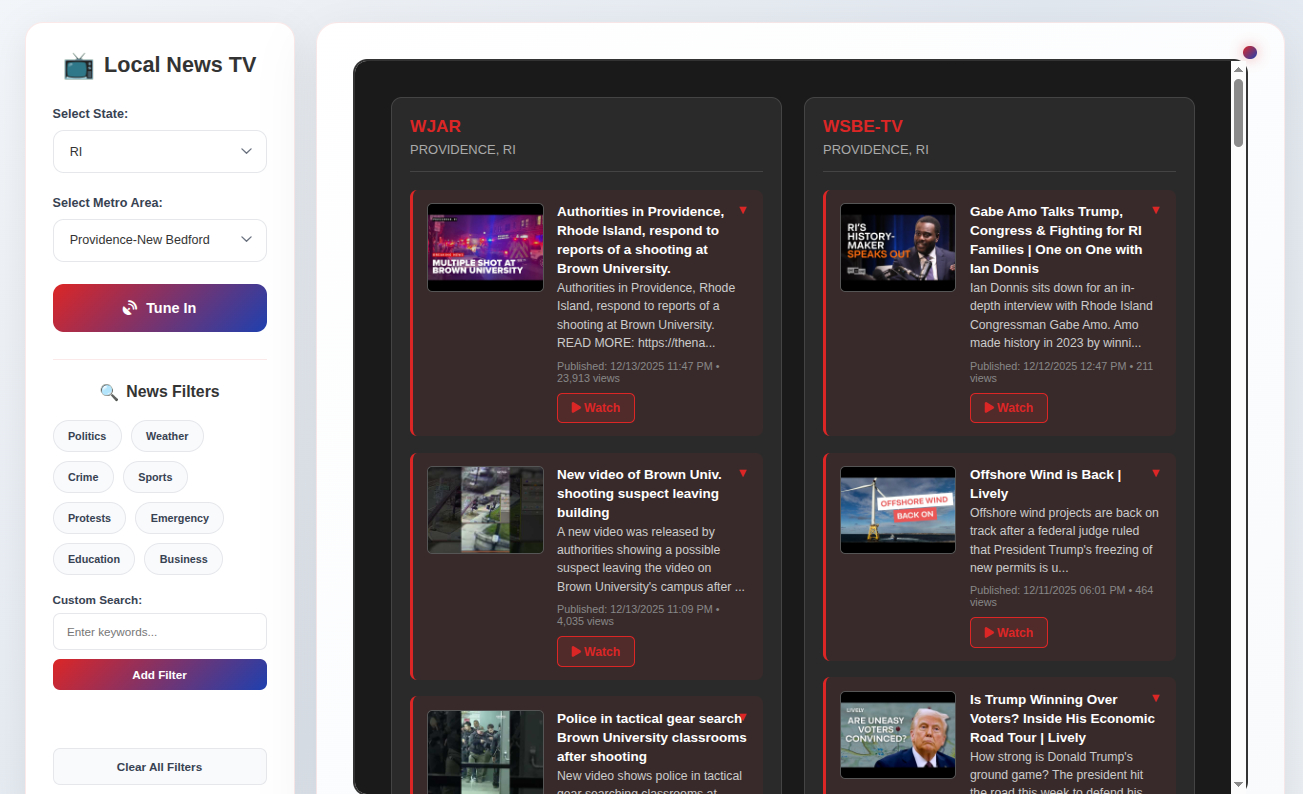Open the Providence-New Bedford metro area dropdown
Image resolution: width=1303 pixels, height=794 pixels.
(x=160, y=241)
